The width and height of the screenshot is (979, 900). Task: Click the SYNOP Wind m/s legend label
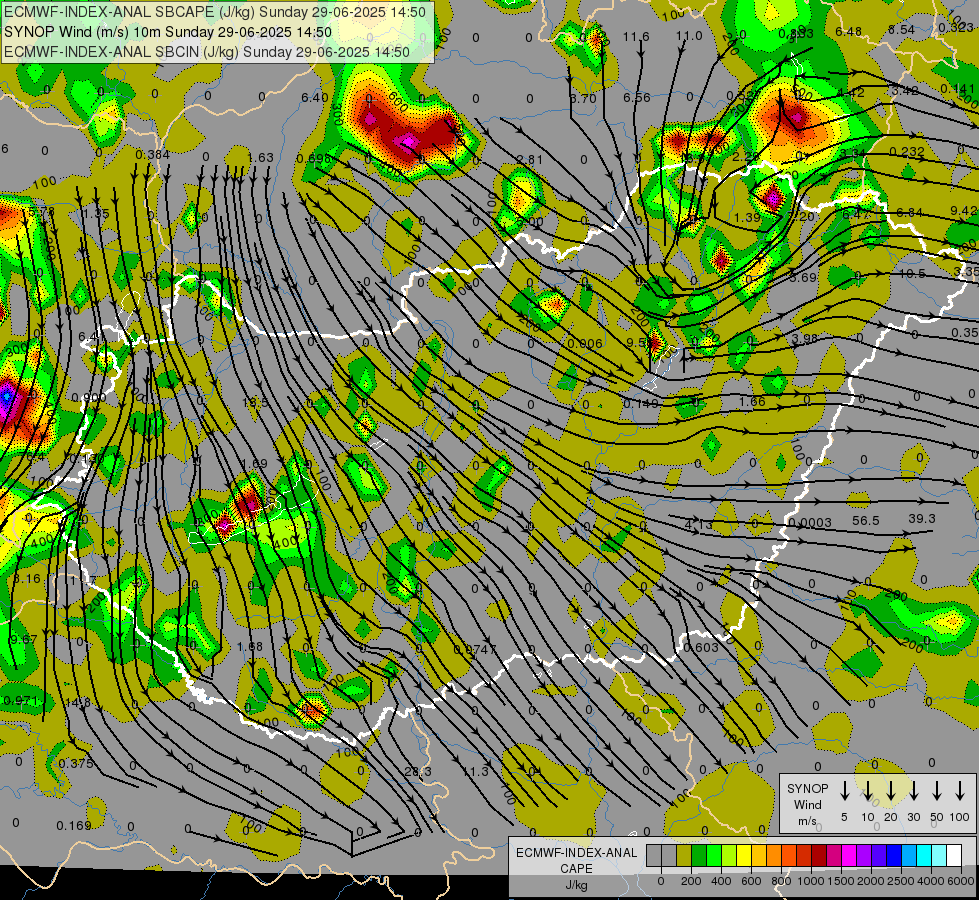coord(807,804)
